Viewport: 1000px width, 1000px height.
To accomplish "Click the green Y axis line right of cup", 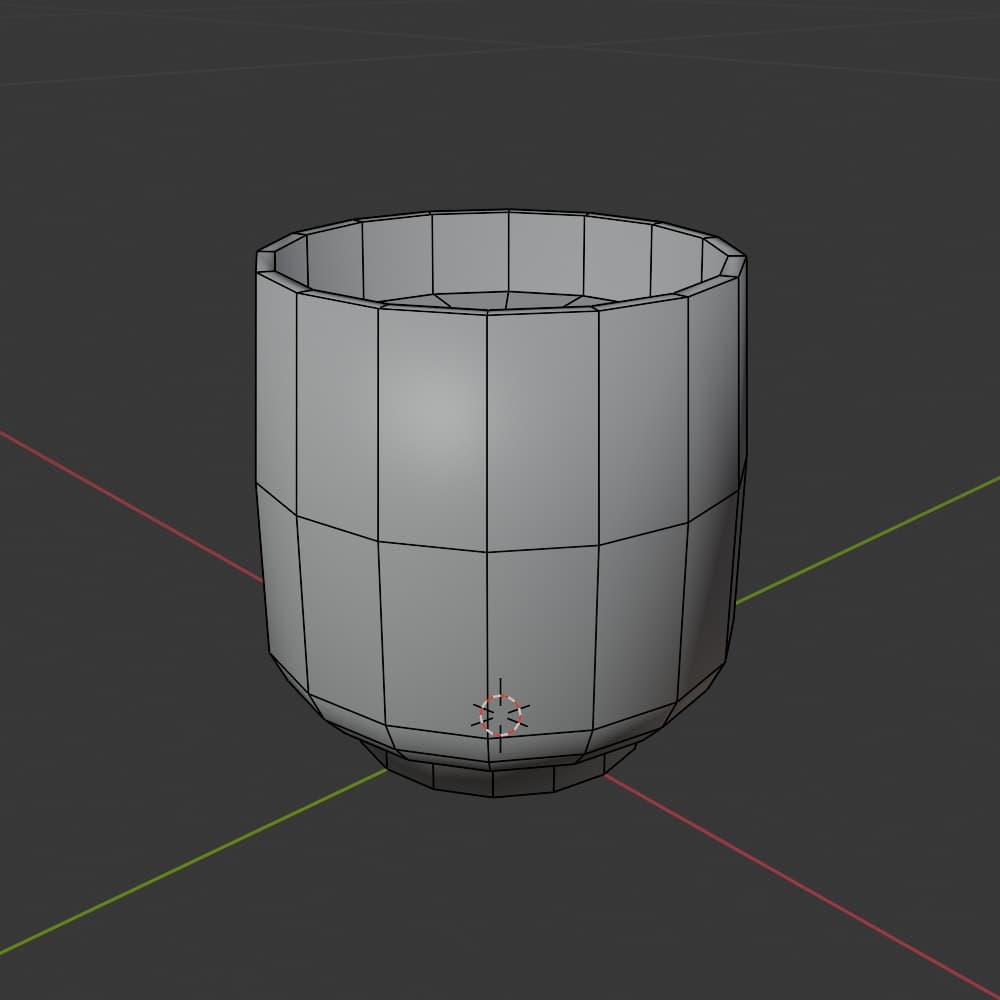I will [x=867, y=540].
